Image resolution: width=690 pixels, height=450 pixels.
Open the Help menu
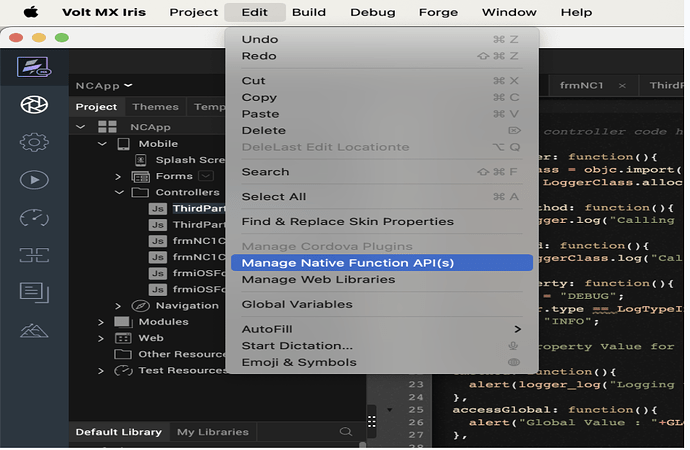point(576,12)
